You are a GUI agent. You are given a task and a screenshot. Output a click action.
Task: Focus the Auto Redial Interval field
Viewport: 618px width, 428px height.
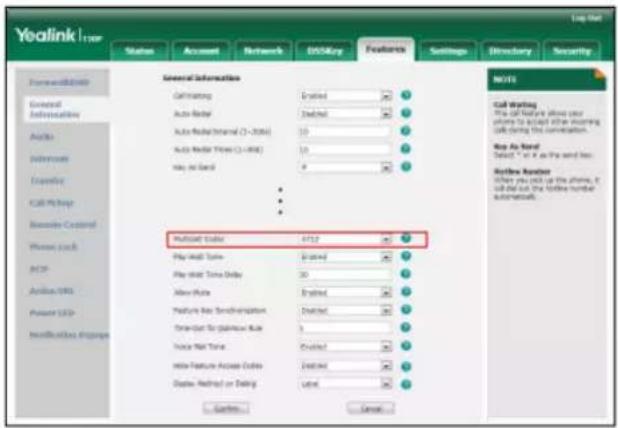coord(345,132)
